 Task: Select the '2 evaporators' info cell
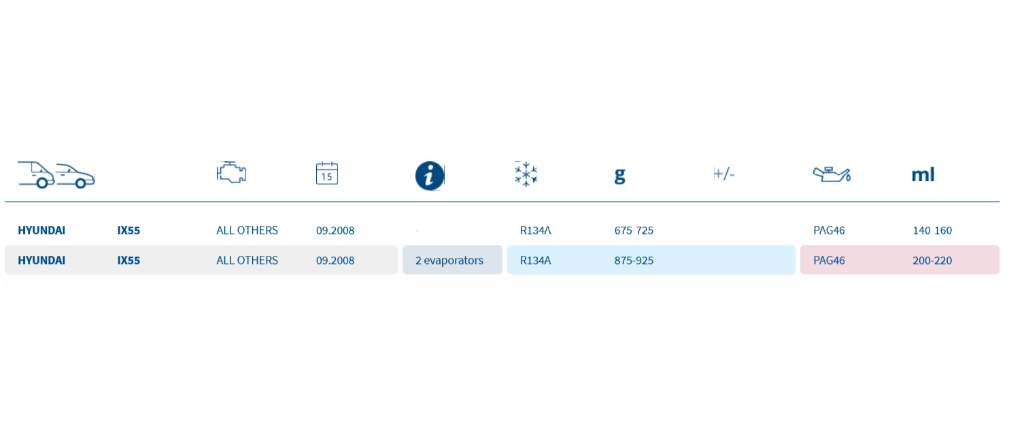452,260
